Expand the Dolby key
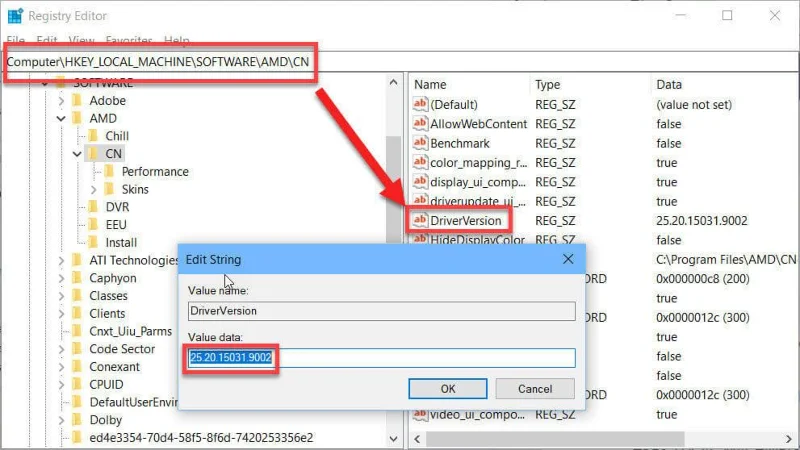800x450 pixels. tap(61, 420)
